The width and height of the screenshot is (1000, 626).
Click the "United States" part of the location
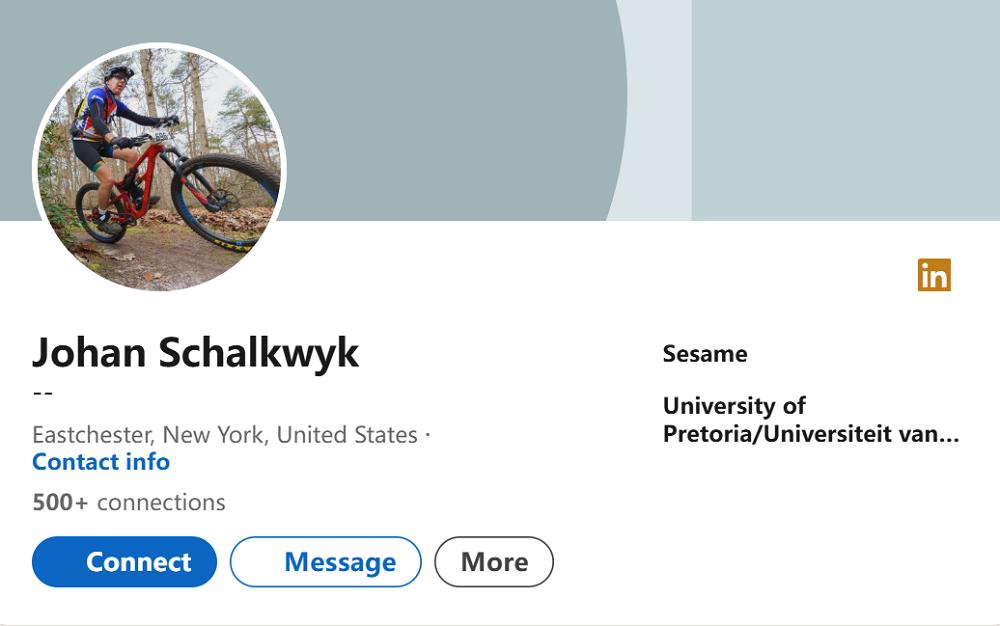click(347, 435)
